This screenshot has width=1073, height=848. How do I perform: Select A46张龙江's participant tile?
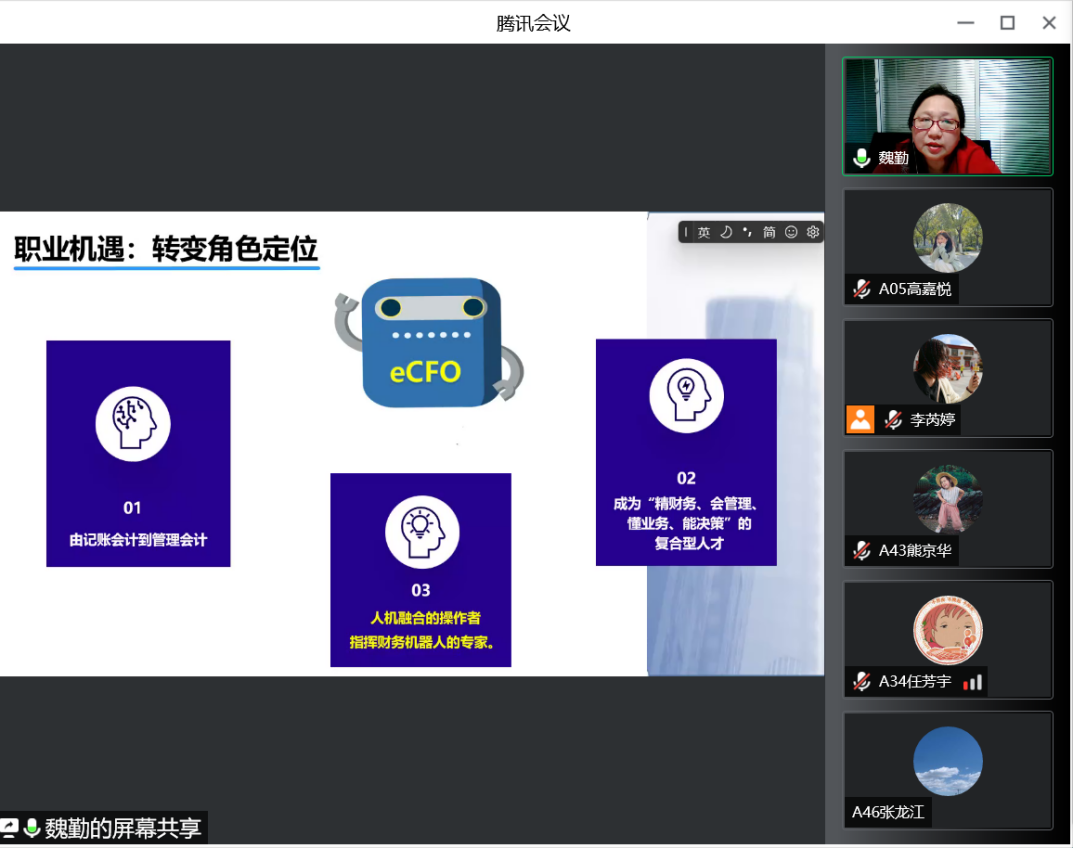click(947, 770)
